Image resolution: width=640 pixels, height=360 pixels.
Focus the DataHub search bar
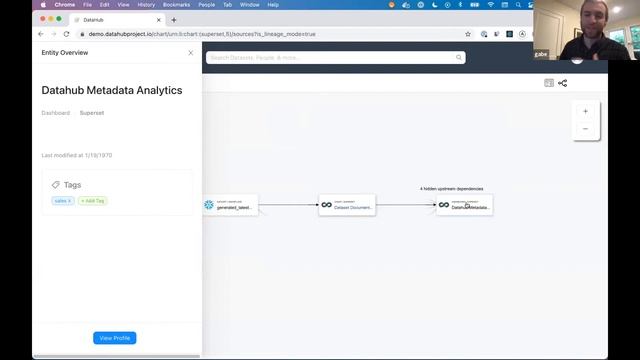(336, 58)
